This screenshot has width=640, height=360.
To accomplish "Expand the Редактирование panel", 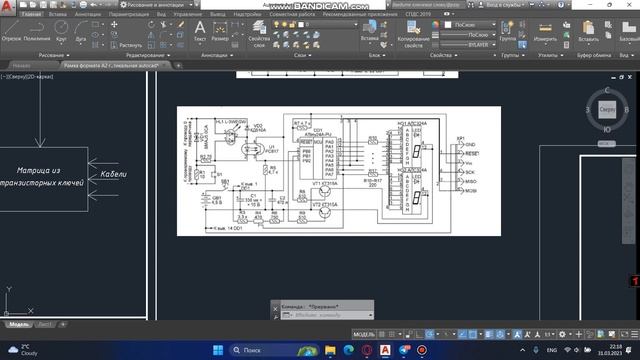I will pyautogui.click(x=148, y=55).
